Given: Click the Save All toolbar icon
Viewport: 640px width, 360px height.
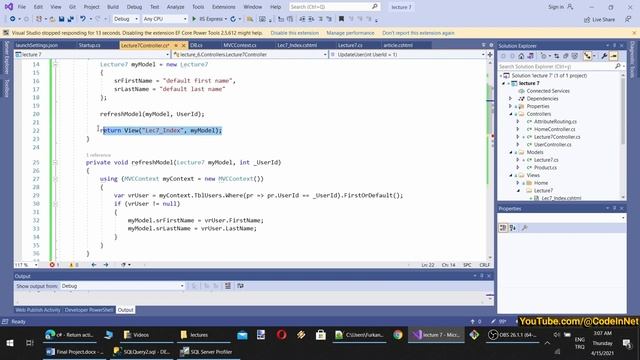Looking at the screenshot, I should pos(71,19).
